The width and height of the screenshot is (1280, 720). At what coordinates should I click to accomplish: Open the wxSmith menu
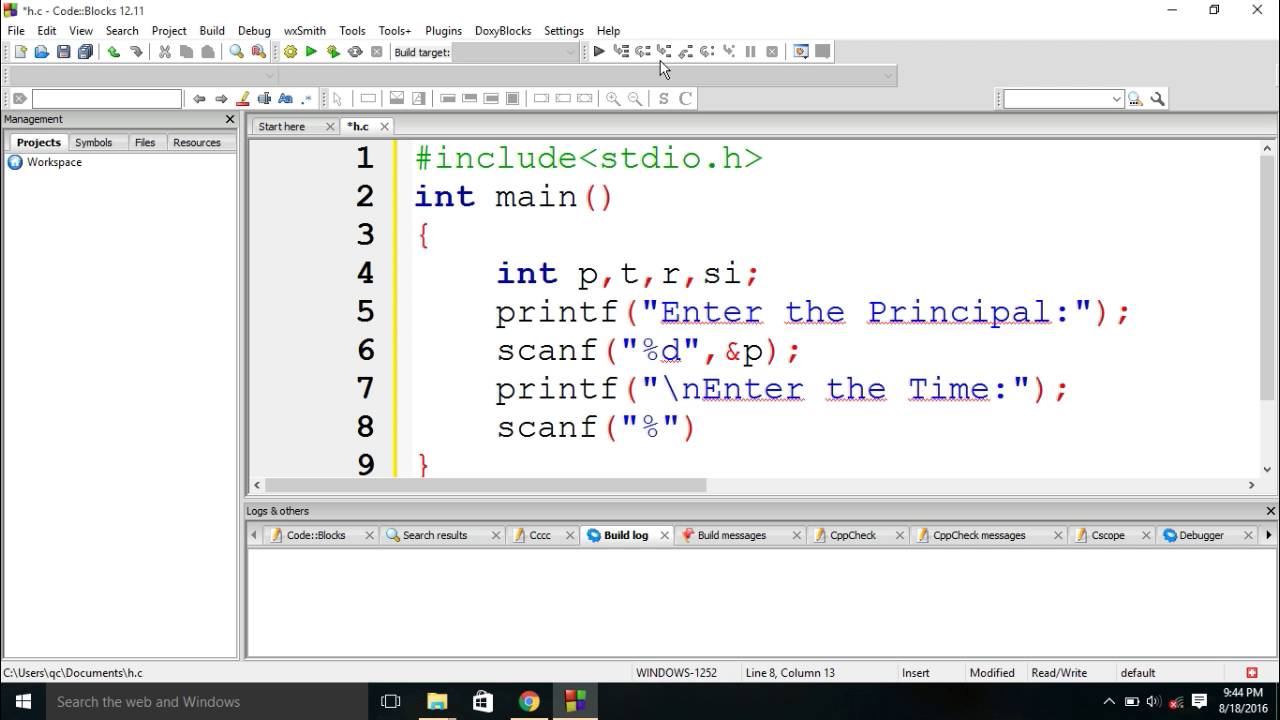(x=305, y=31)
